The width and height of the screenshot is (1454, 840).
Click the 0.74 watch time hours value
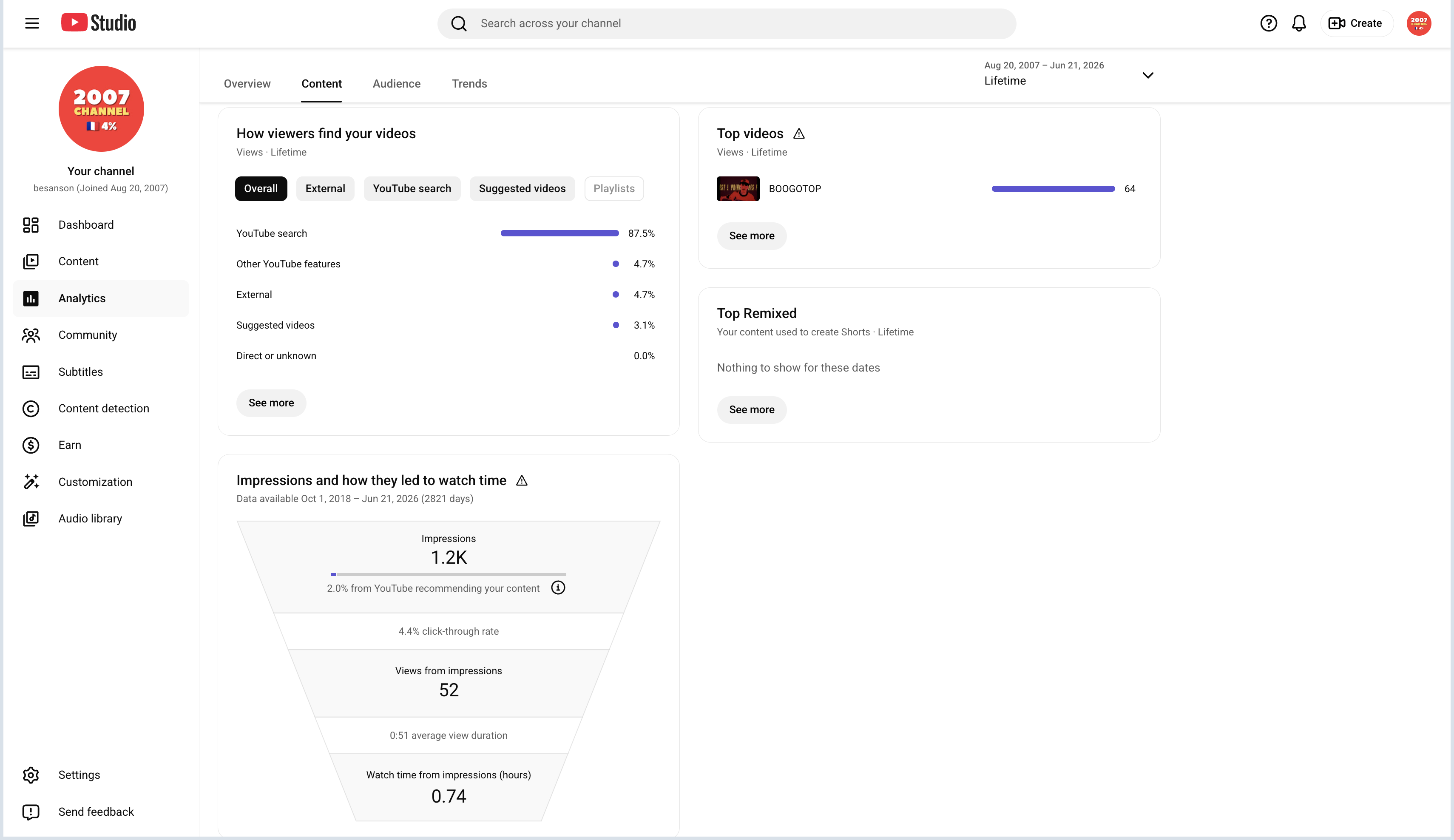[x=448, y=796]
